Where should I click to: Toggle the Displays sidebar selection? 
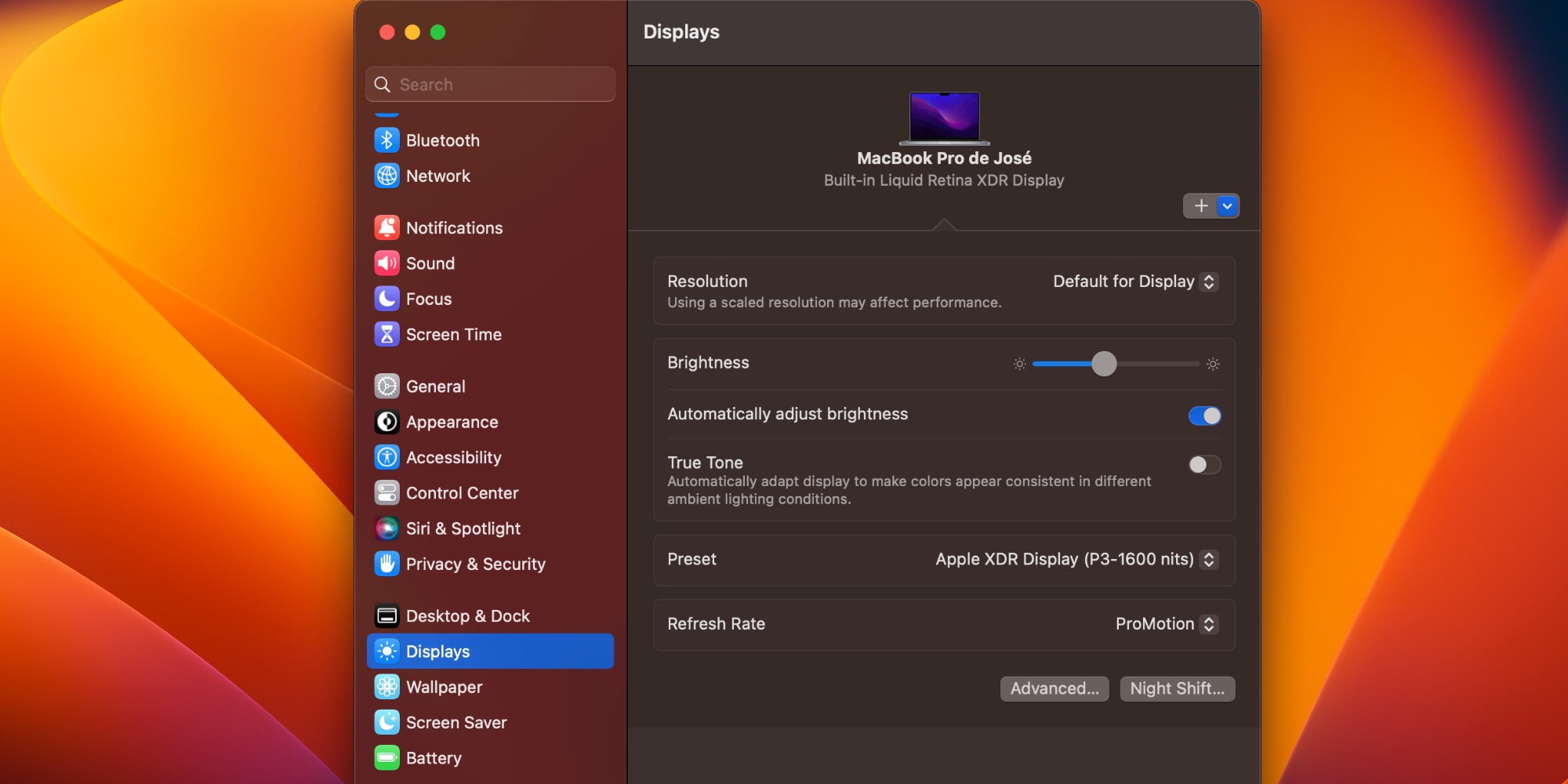[x=437, y=651]
